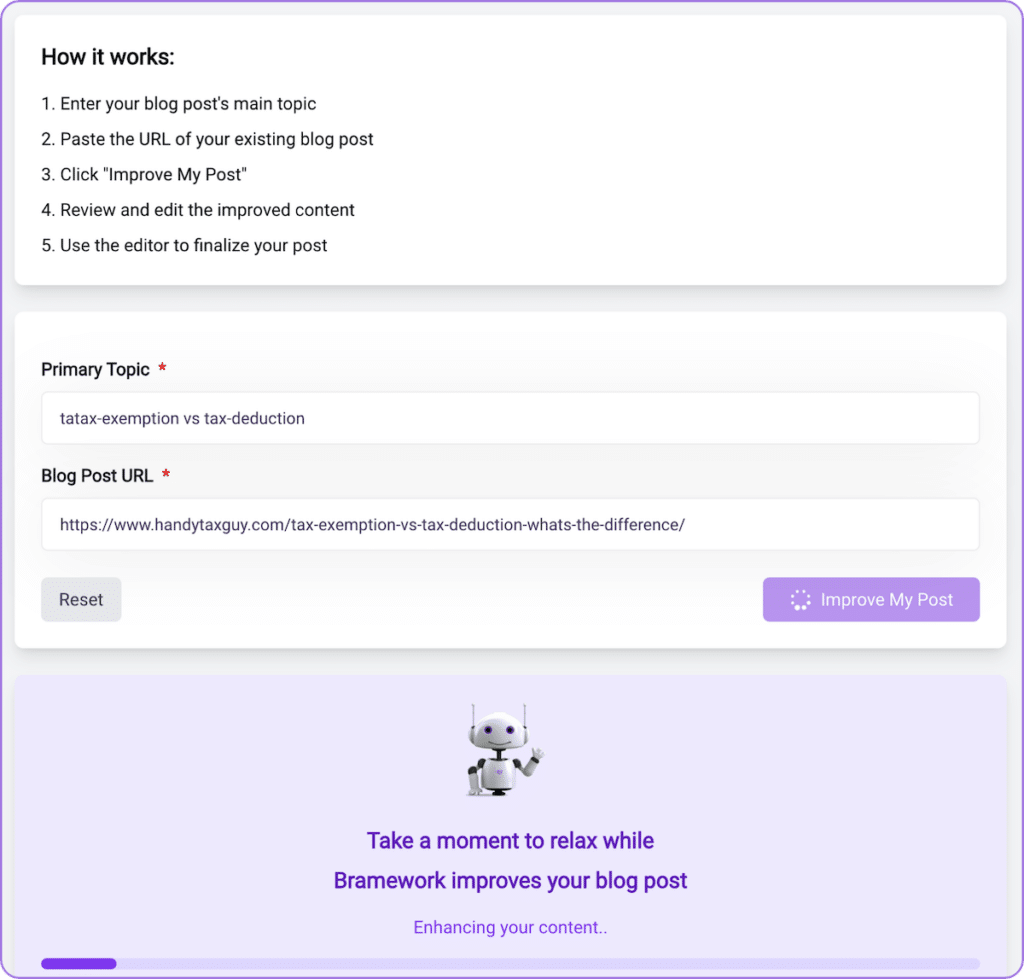Screen dimensions: 1024x979
Task: Click the Bramework improves your blog post line
Action: (x=510, y=880)
